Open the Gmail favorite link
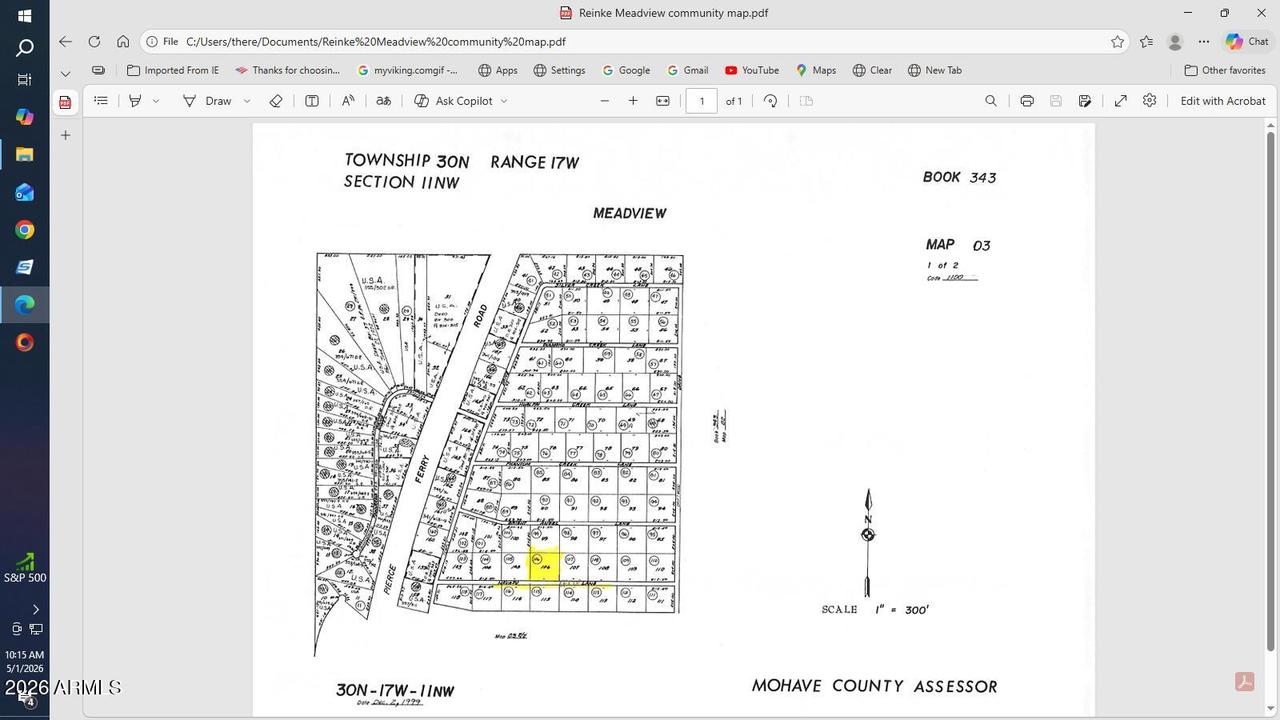1280x720 pixels. [687, 70]
